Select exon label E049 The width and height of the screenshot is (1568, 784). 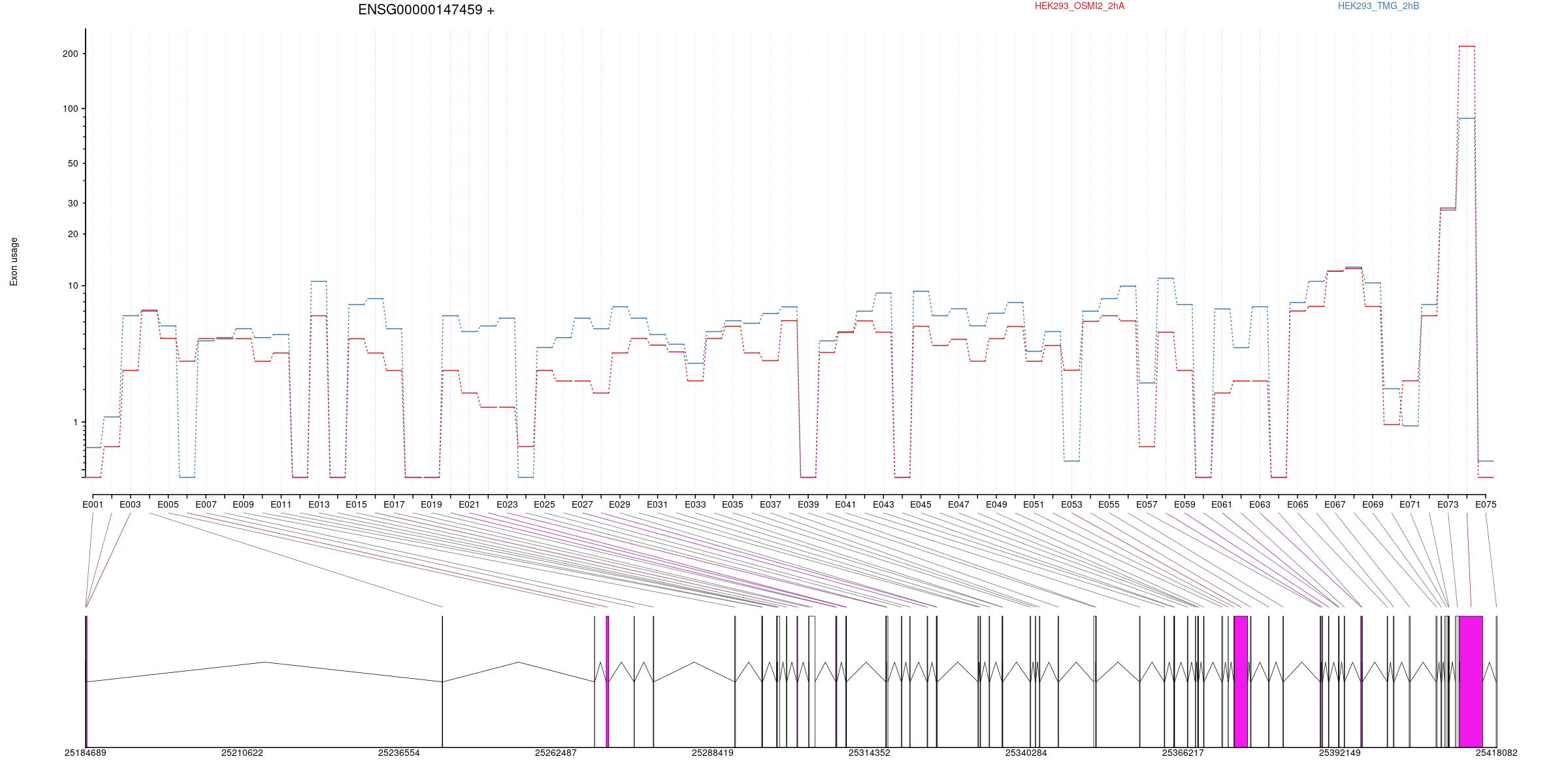point(996,504)
